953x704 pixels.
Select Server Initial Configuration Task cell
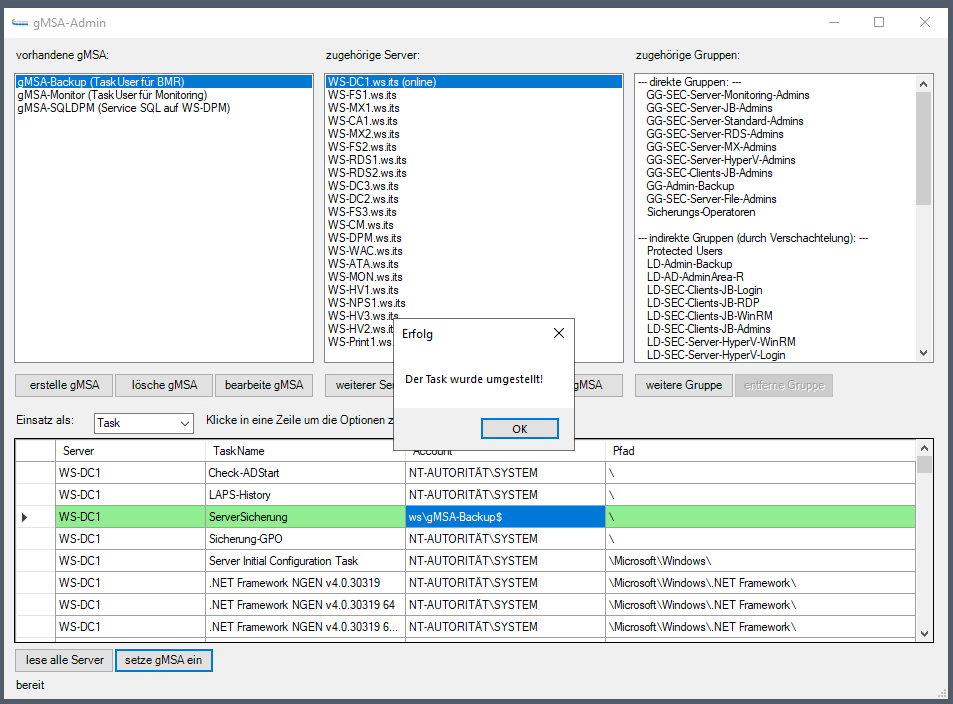pos(305,561)
